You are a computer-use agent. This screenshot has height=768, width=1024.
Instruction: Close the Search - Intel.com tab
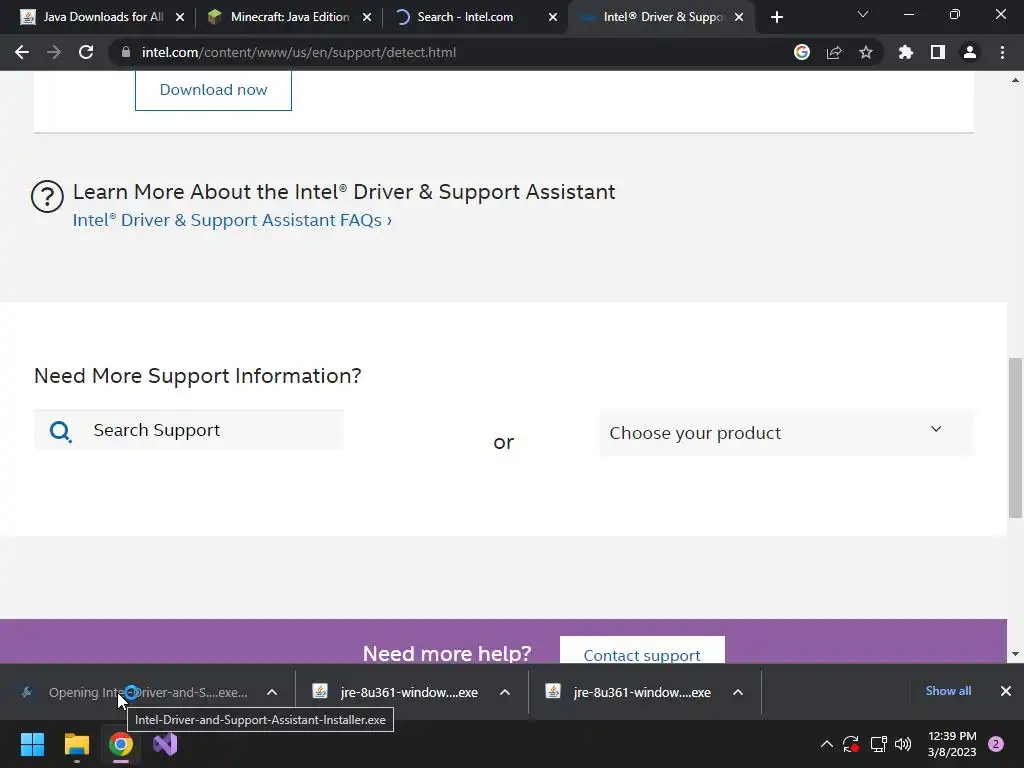552,17
